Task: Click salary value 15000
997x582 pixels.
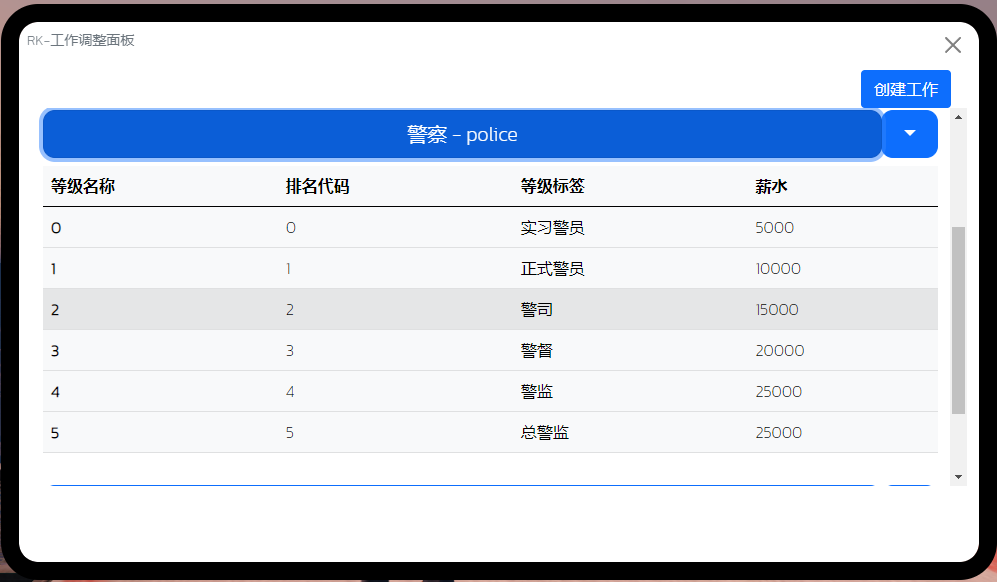Action: tap(777, 310)
